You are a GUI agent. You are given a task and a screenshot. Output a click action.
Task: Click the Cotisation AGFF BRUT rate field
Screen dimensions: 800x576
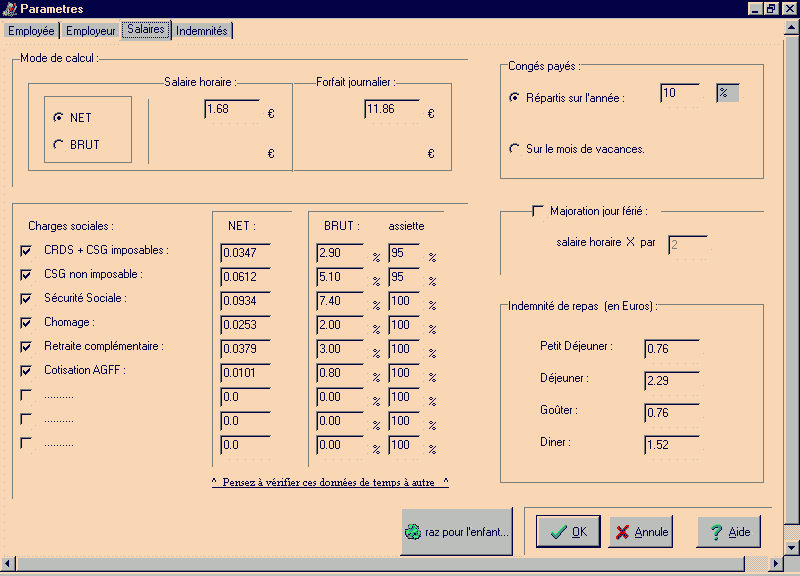click(340, 372)
